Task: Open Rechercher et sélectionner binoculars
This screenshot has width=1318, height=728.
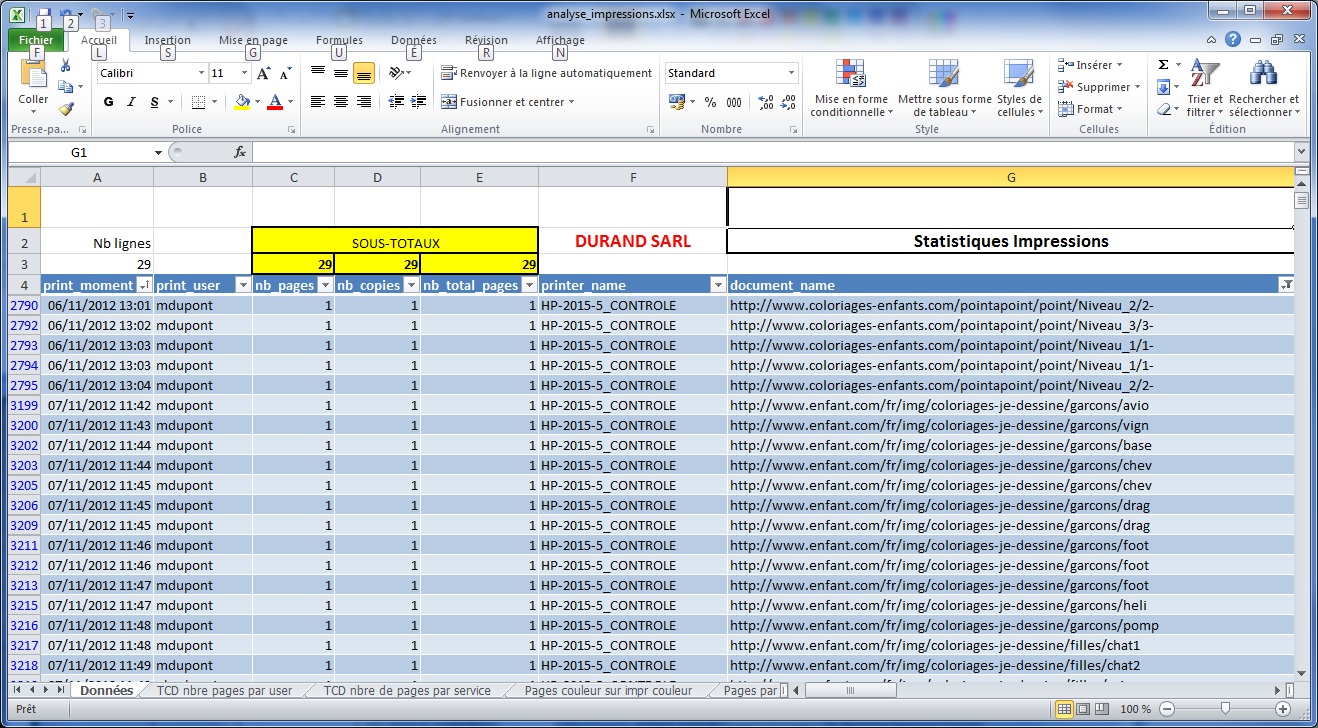Action: point(1264,88)
